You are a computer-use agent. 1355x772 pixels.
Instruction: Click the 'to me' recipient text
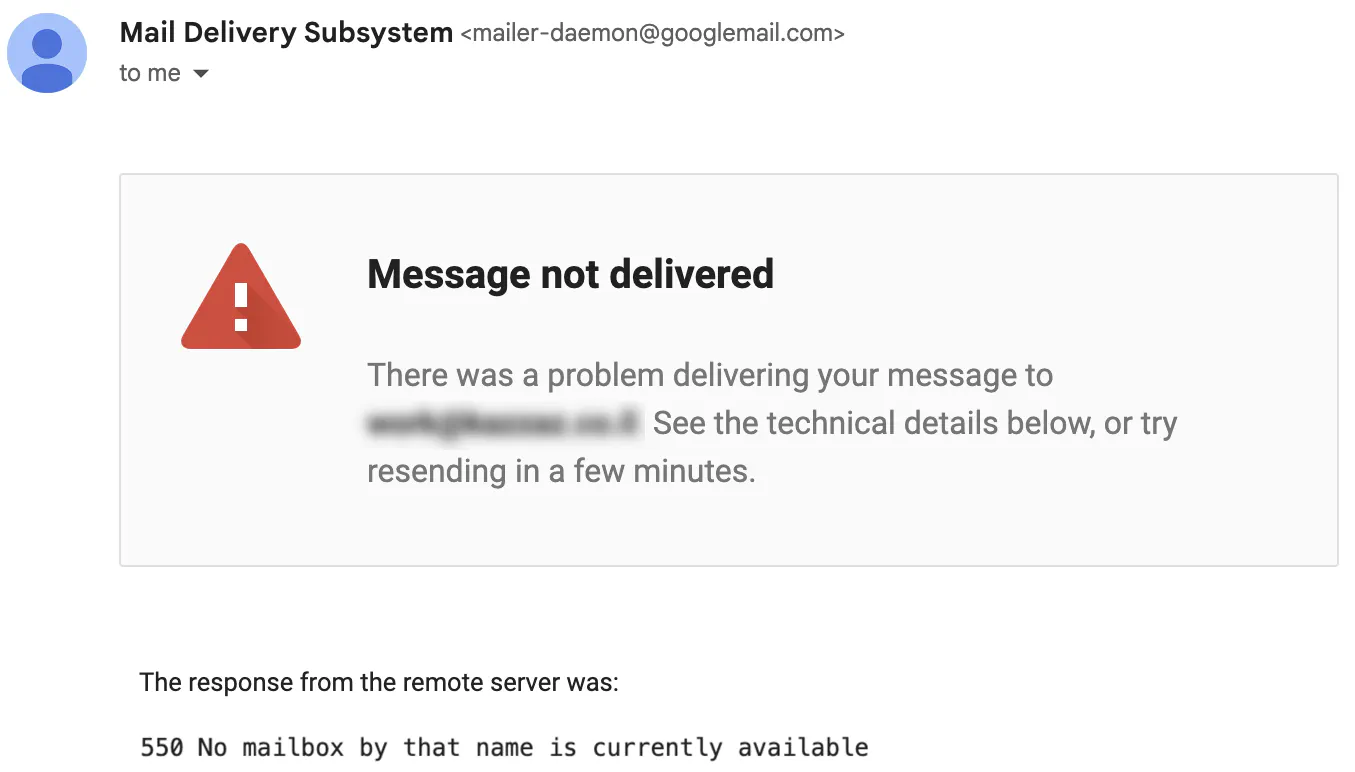pos(150,73)
